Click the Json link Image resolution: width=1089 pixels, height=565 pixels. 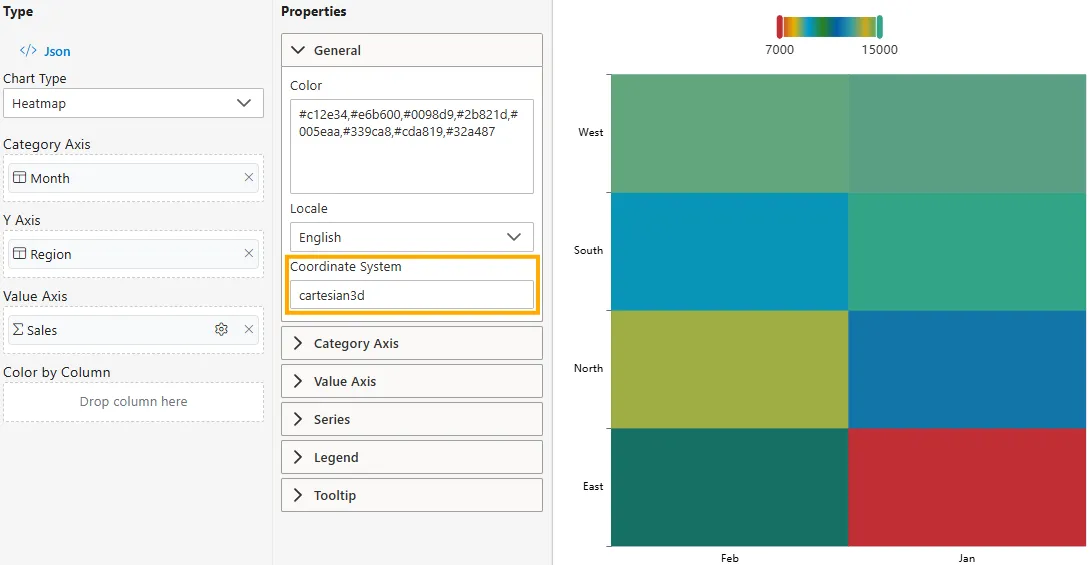click(57, 51)
